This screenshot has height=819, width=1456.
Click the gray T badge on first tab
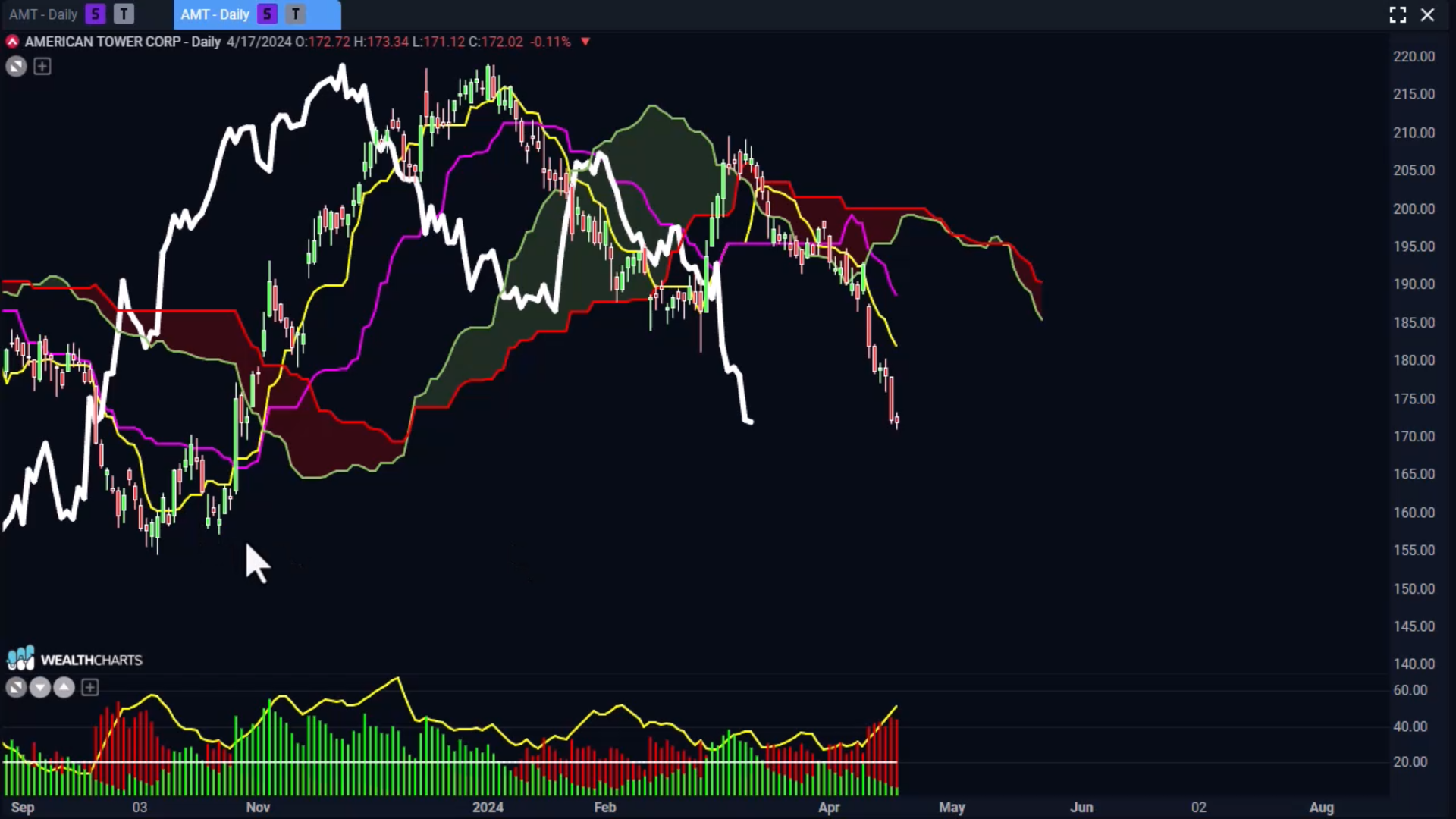pyautogui.click(x=124, y=14)
